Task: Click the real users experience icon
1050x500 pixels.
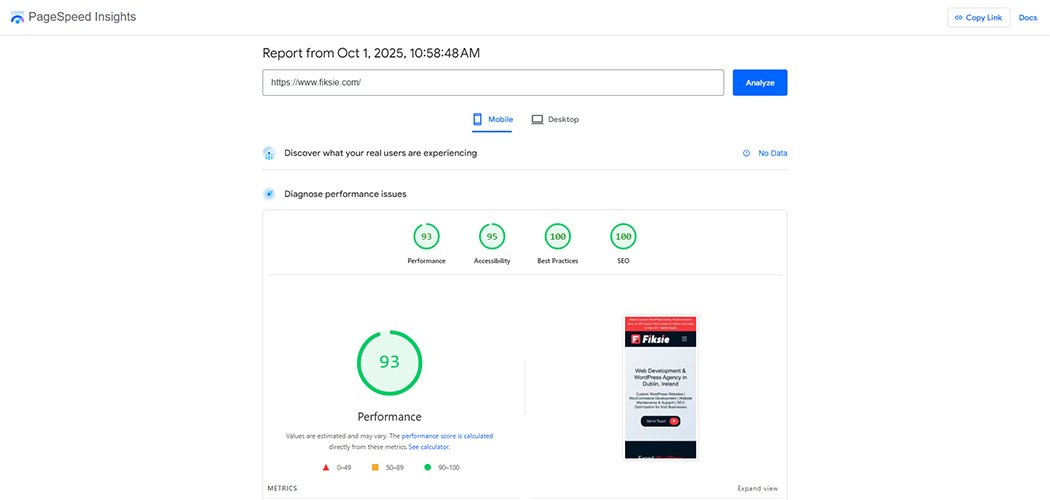Action: point(268,153)
